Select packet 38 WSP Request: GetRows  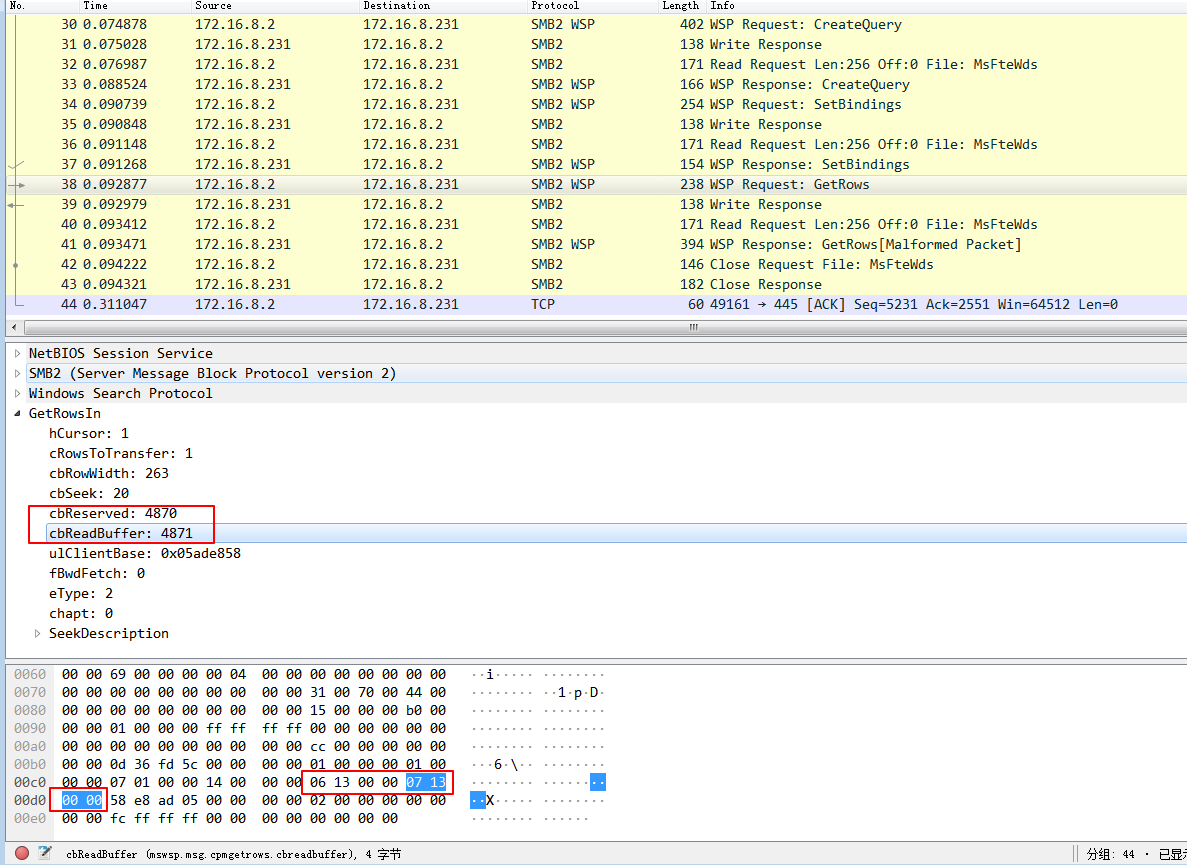click(x=597, y=185)
